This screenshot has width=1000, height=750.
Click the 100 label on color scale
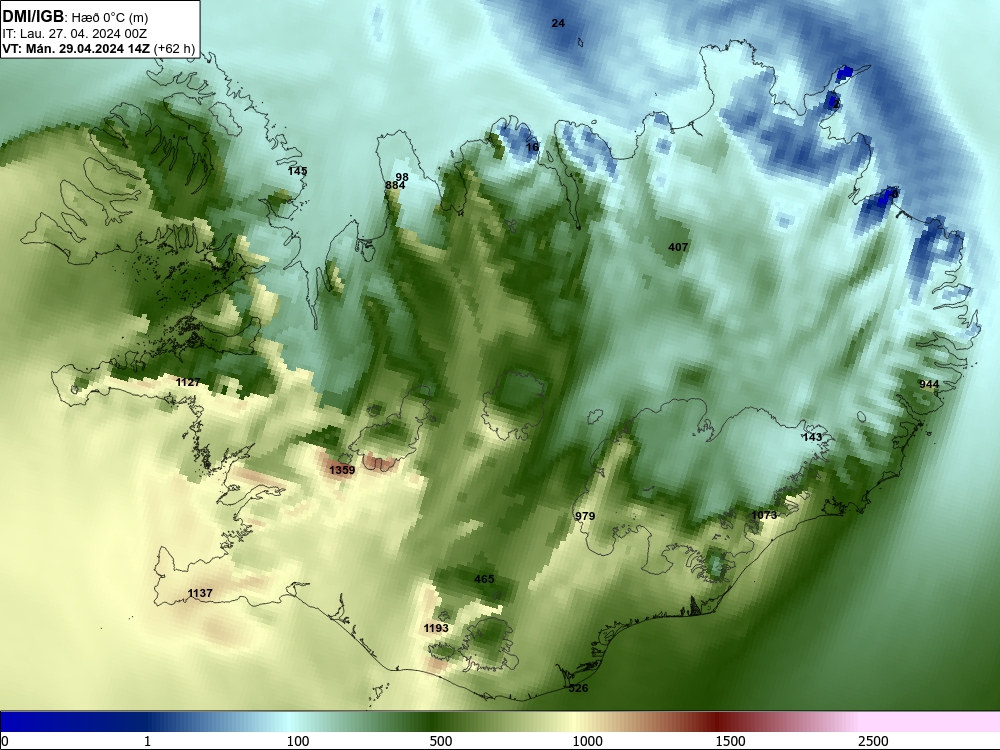pyautogui.click(x=298, y=741)
